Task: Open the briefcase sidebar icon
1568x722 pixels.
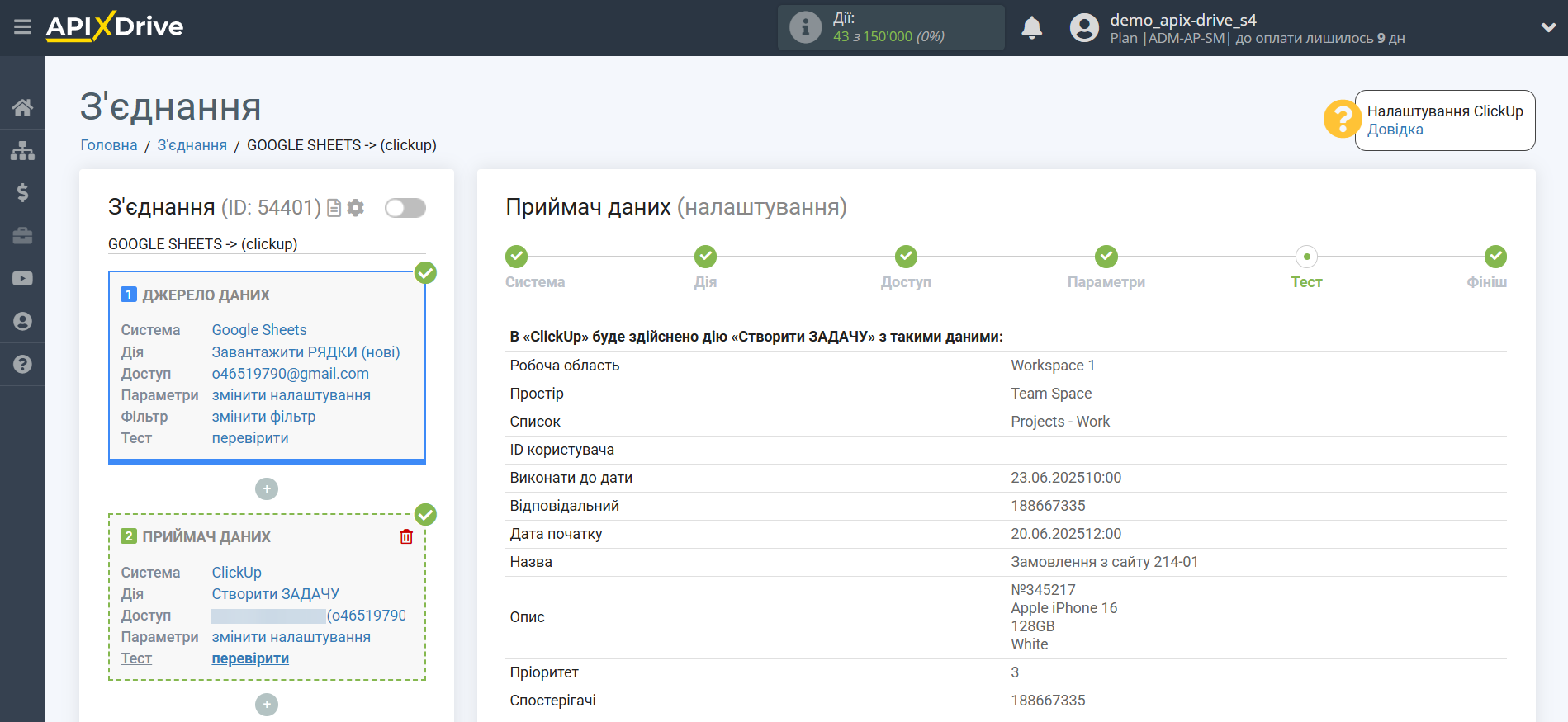Action: 22,236
